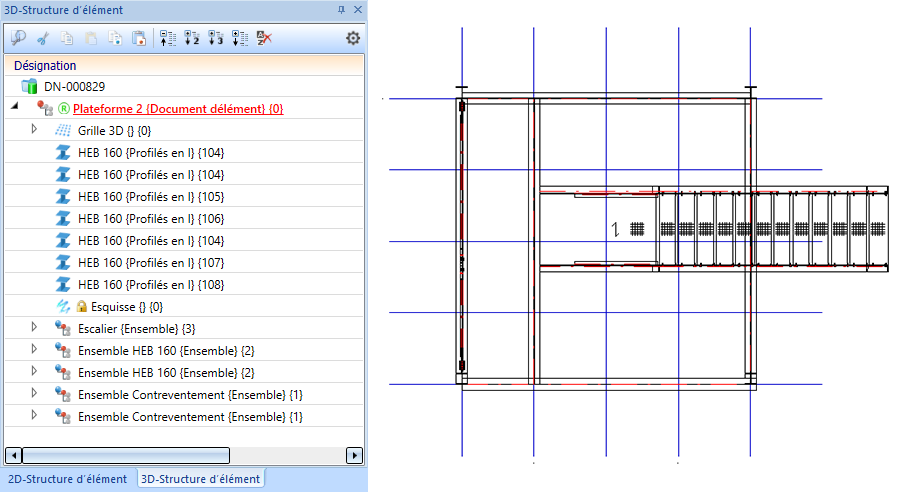Image resolution: width=898 pixels, height=492 pixels.
Task: Select the locked Esquisse item
Action: click(126, 306)
